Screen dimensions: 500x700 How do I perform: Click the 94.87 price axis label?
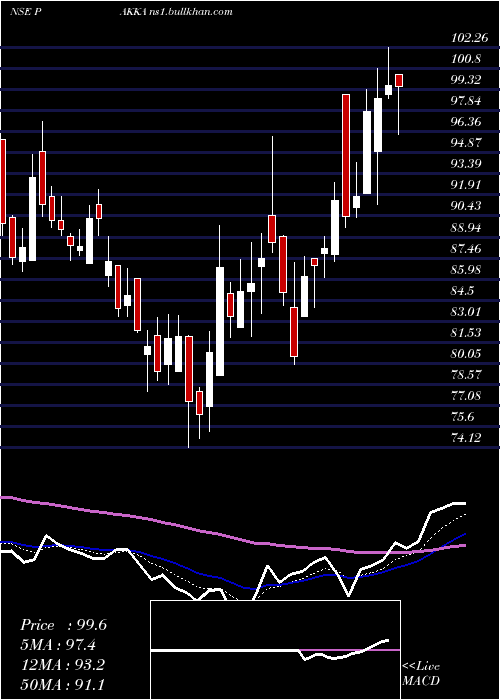point(466,143)
